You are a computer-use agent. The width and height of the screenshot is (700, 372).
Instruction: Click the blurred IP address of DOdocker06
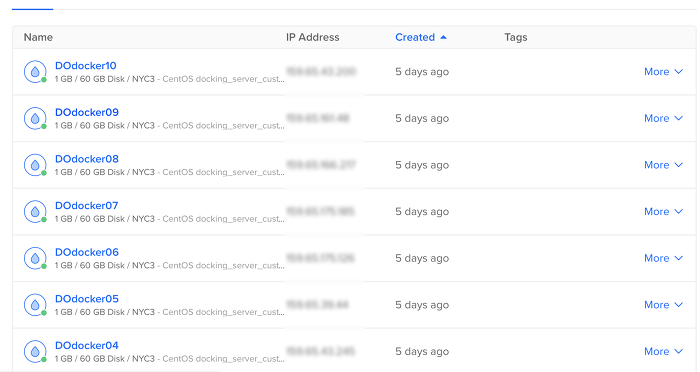pos(321,258)
